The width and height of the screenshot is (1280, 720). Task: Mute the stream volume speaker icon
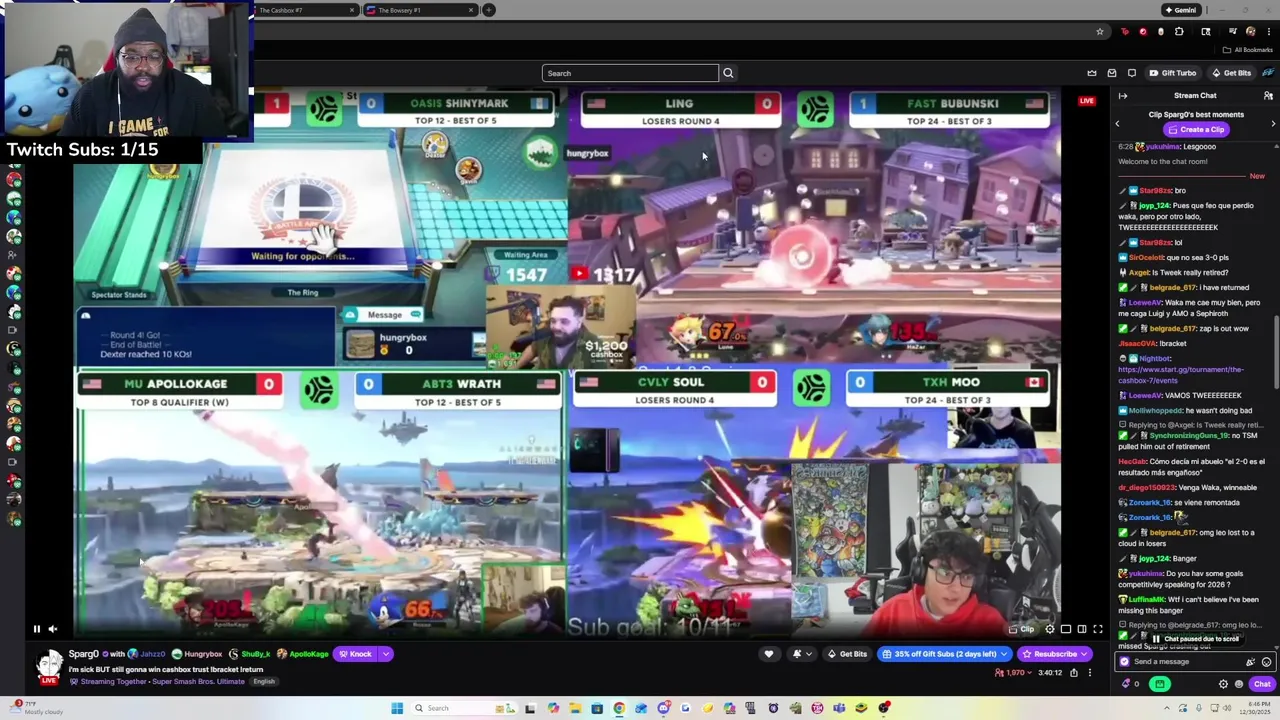[x=53, y=629]
